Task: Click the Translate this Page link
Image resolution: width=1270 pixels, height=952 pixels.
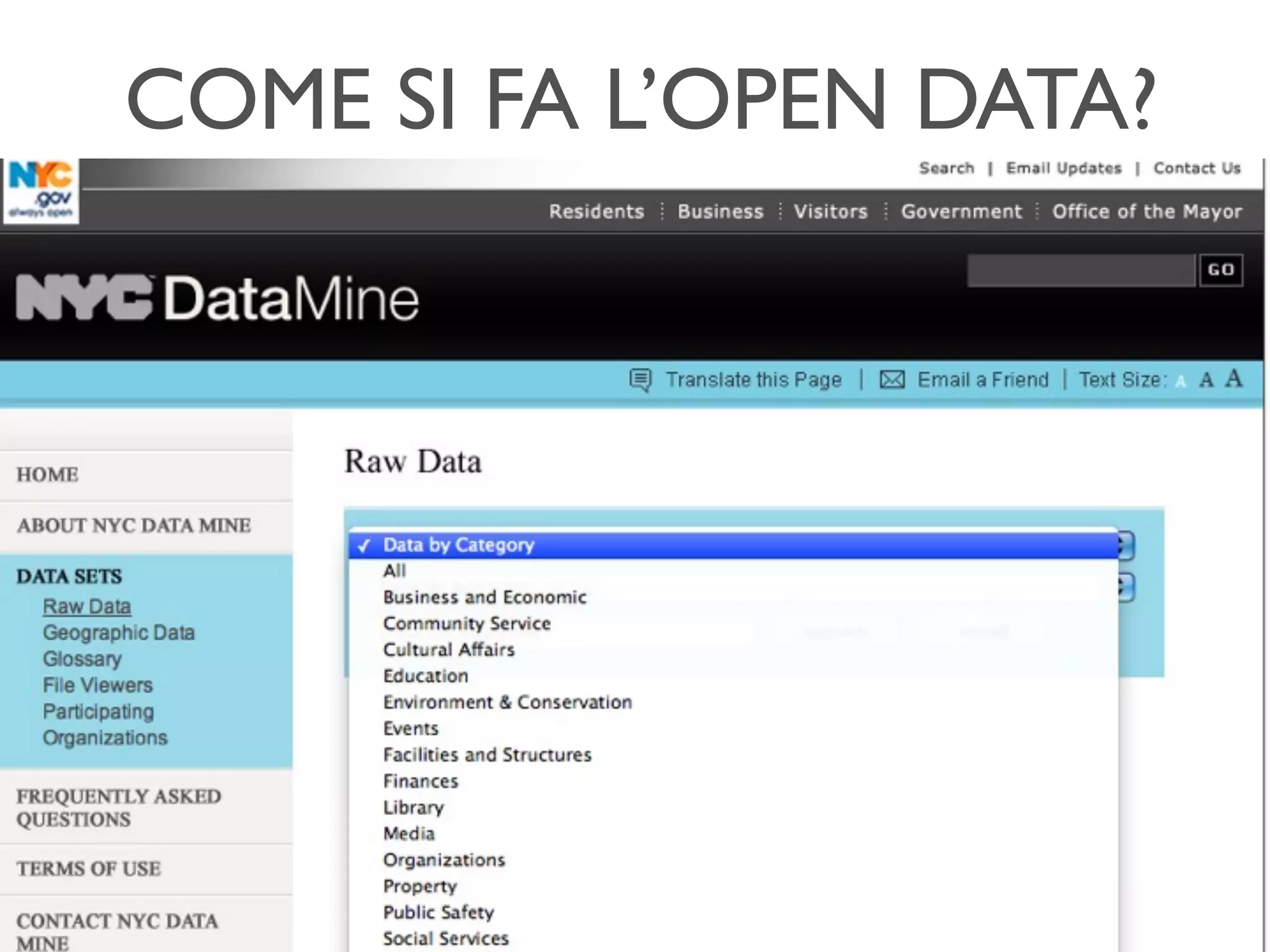Action: tap(753, 380)
